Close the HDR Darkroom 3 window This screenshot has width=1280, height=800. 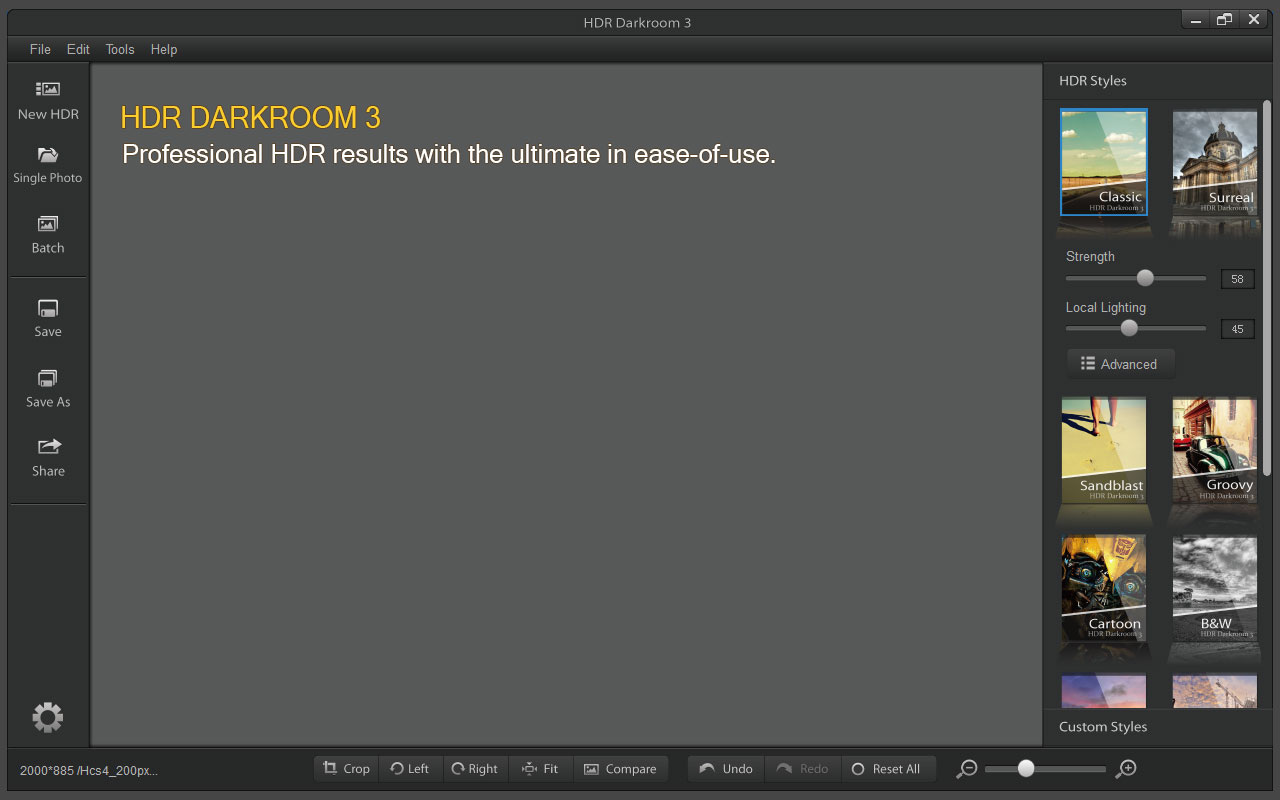pos(1254,19)
